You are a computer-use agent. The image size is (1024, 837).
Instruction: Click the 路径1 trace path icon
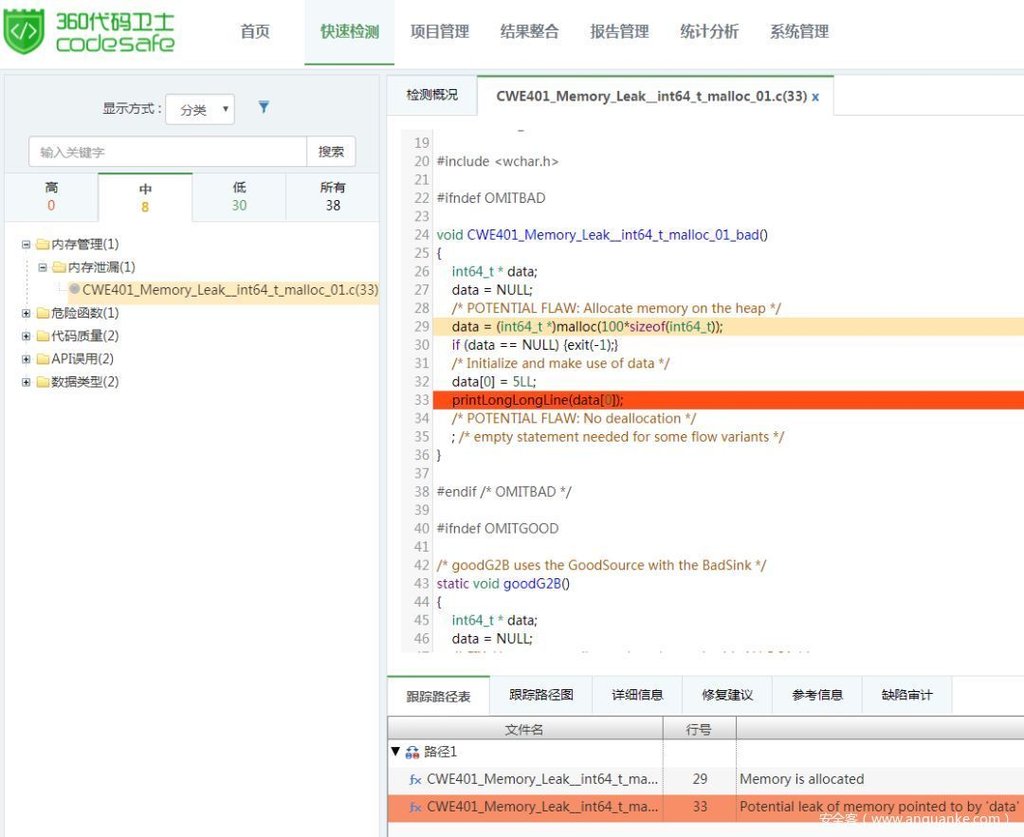[x=412, y=752]
